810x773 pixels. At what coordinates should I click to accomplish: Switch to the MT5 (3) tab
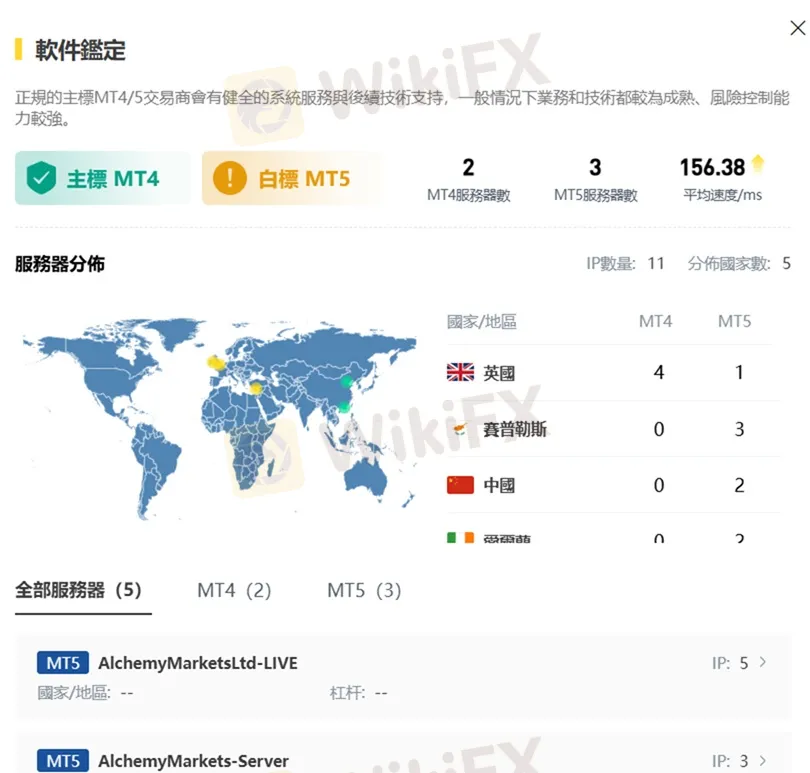point(364,590)
